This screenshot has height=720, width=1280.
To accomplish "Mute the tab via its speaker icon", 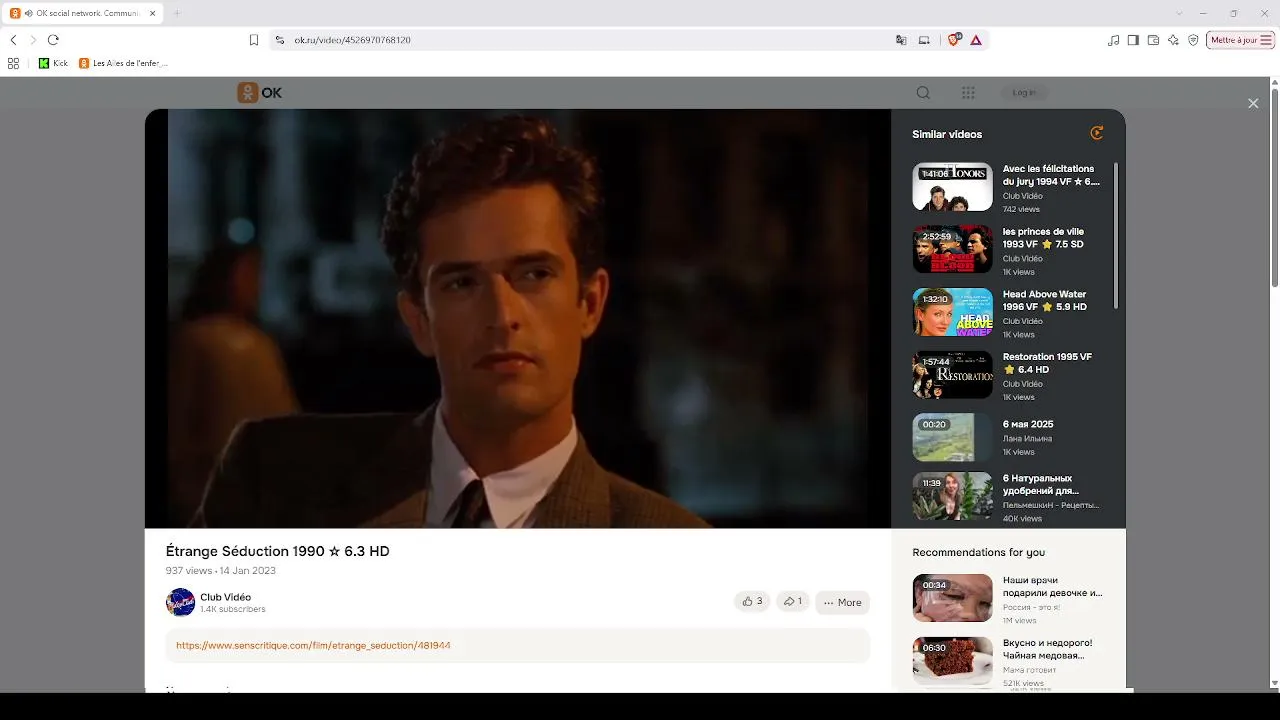I will click(28, 13).
